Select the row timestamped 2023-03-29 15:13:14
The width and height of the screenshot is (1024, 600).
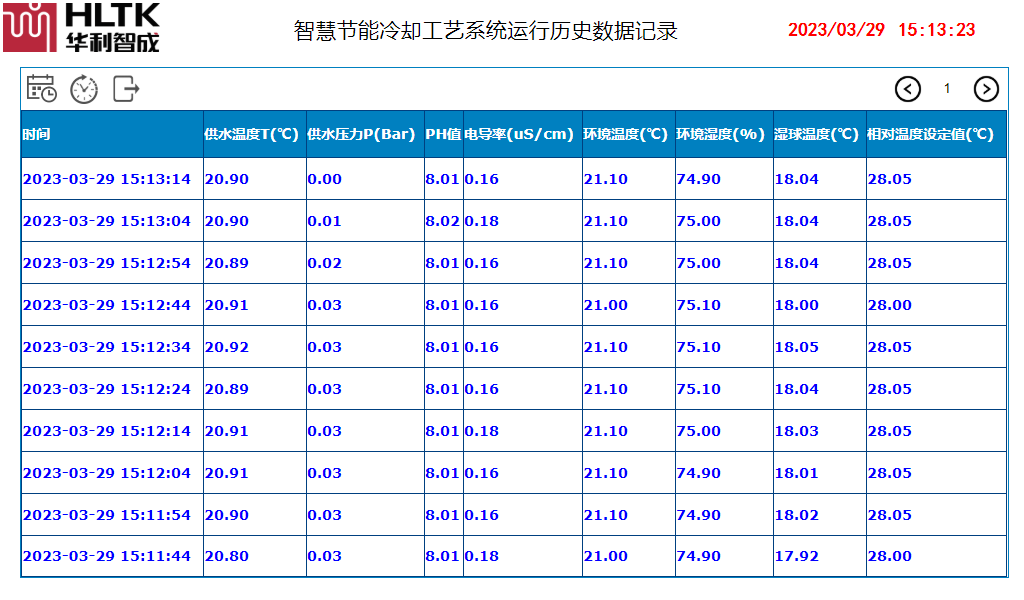coord(107,179)
